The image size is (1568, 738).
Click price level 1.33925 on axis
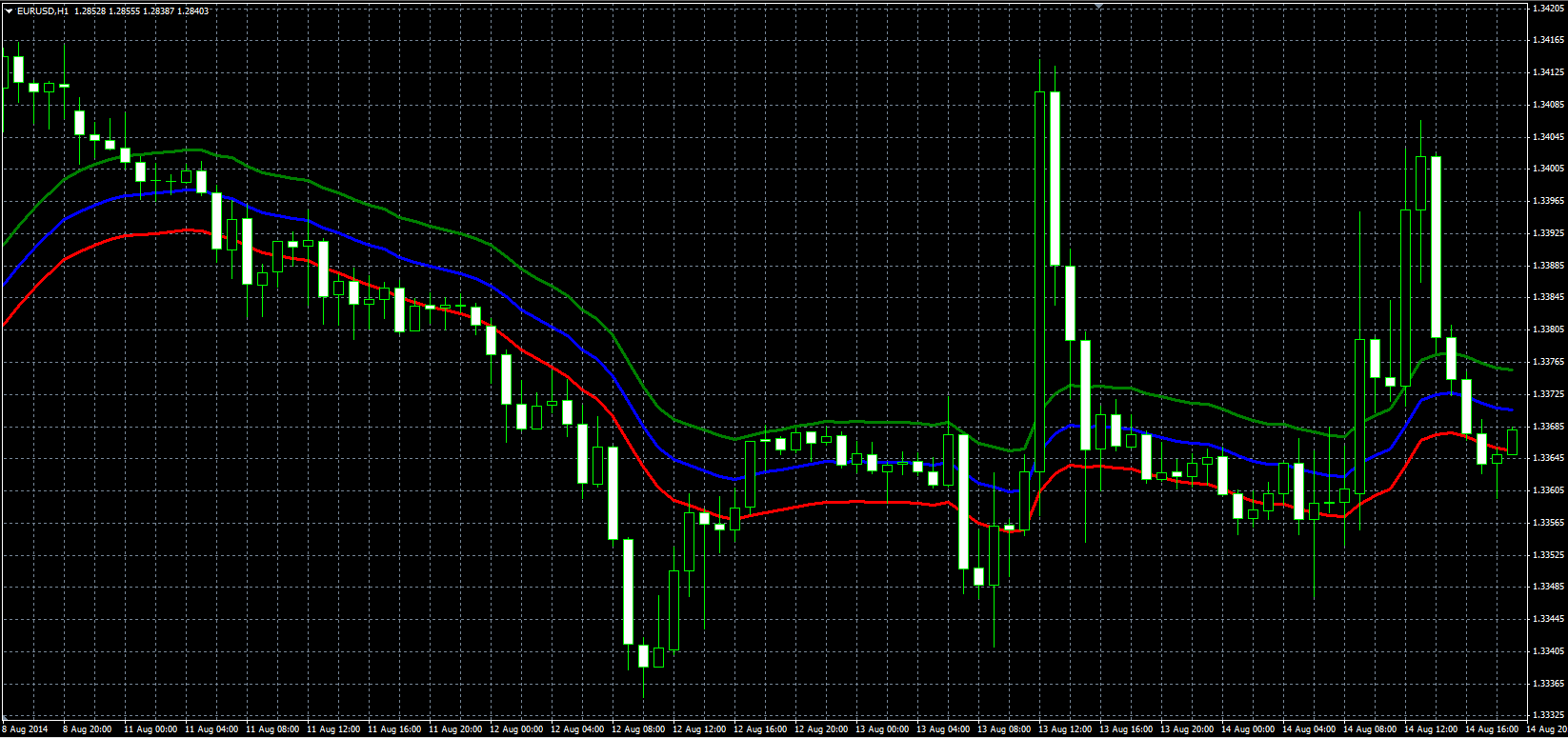(x=1549, y=232)
